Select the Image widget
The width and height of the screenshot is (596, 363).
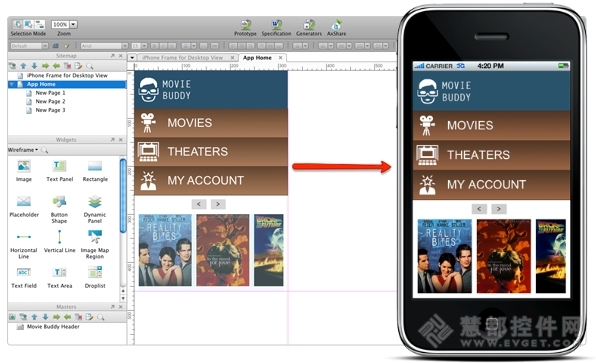(x=24, y=171)
